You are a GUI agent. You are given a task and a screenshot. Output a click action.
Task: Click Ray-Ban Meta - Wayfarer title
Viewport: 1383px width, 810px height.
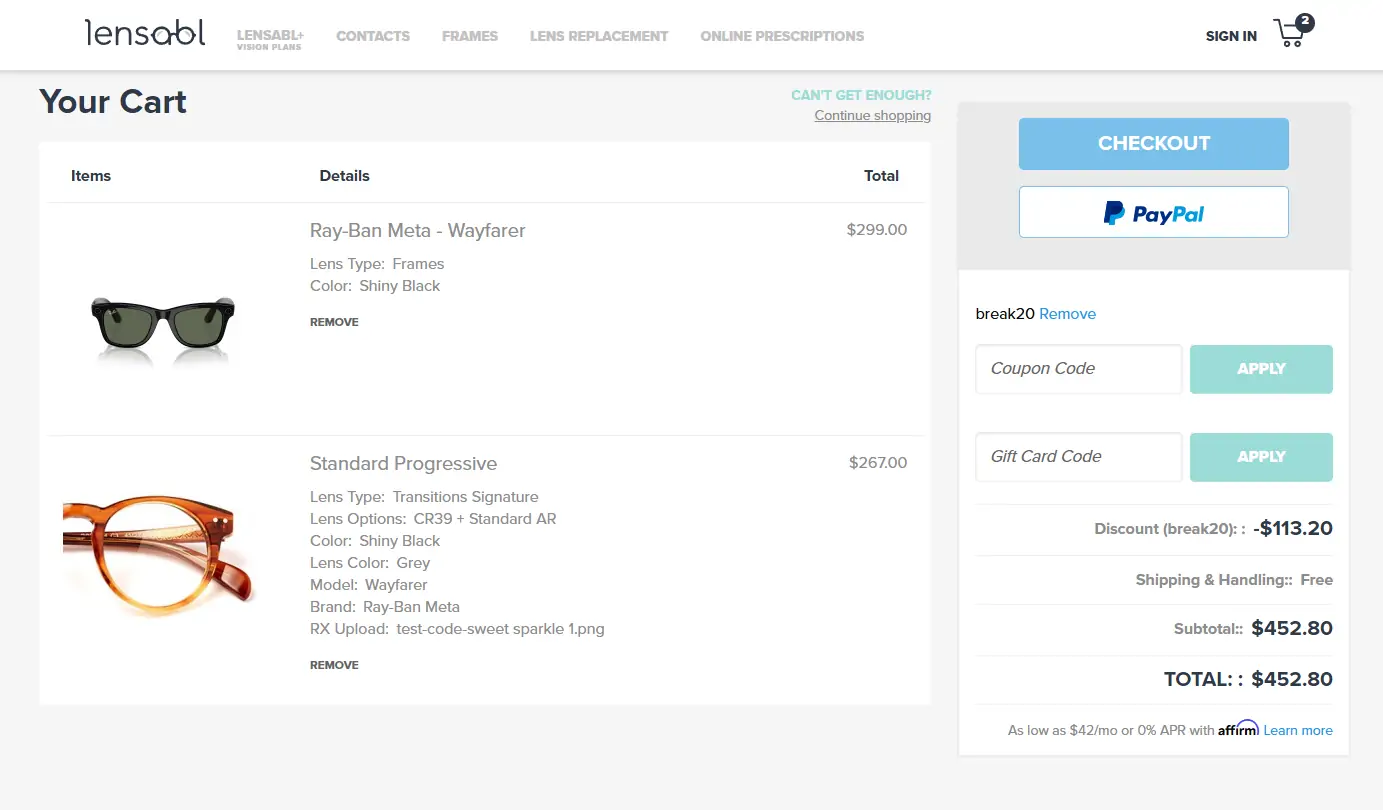coord(417,231)
